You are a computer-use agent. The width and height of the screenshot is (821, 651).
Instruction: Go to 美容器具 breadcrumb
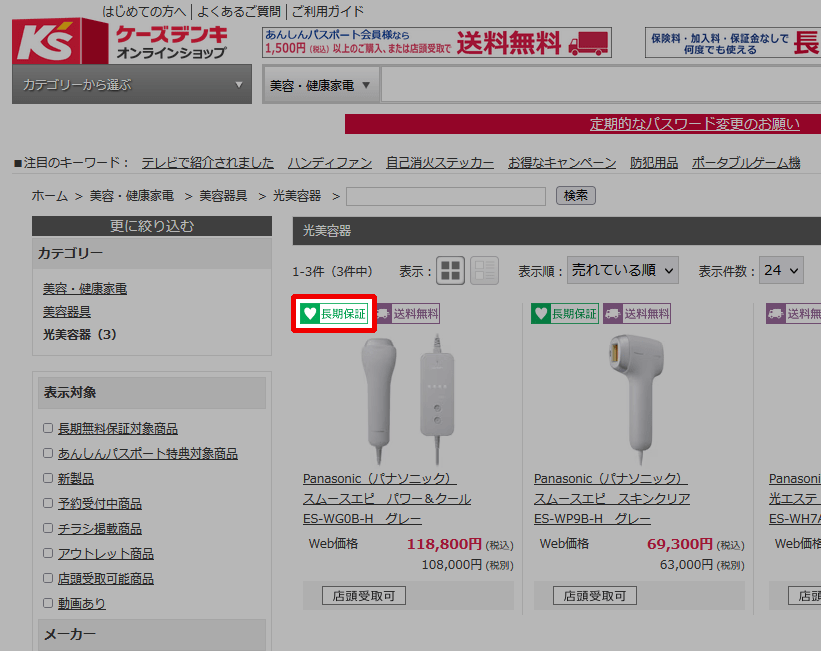(x=223, y=196)
